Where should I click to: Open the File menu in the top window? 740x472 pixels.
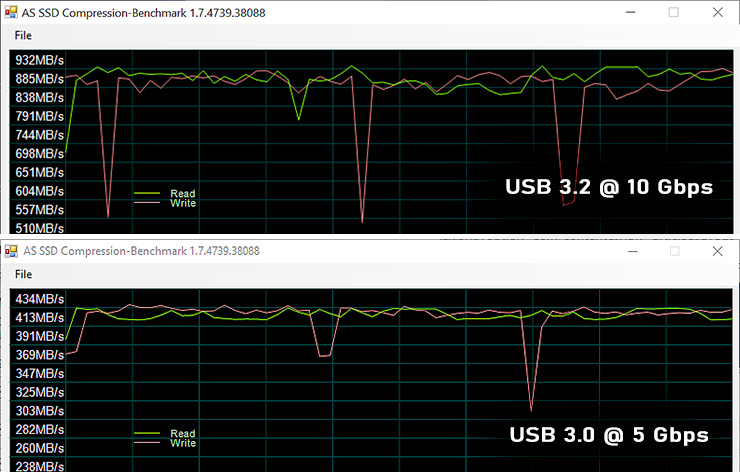click(23, 35)
